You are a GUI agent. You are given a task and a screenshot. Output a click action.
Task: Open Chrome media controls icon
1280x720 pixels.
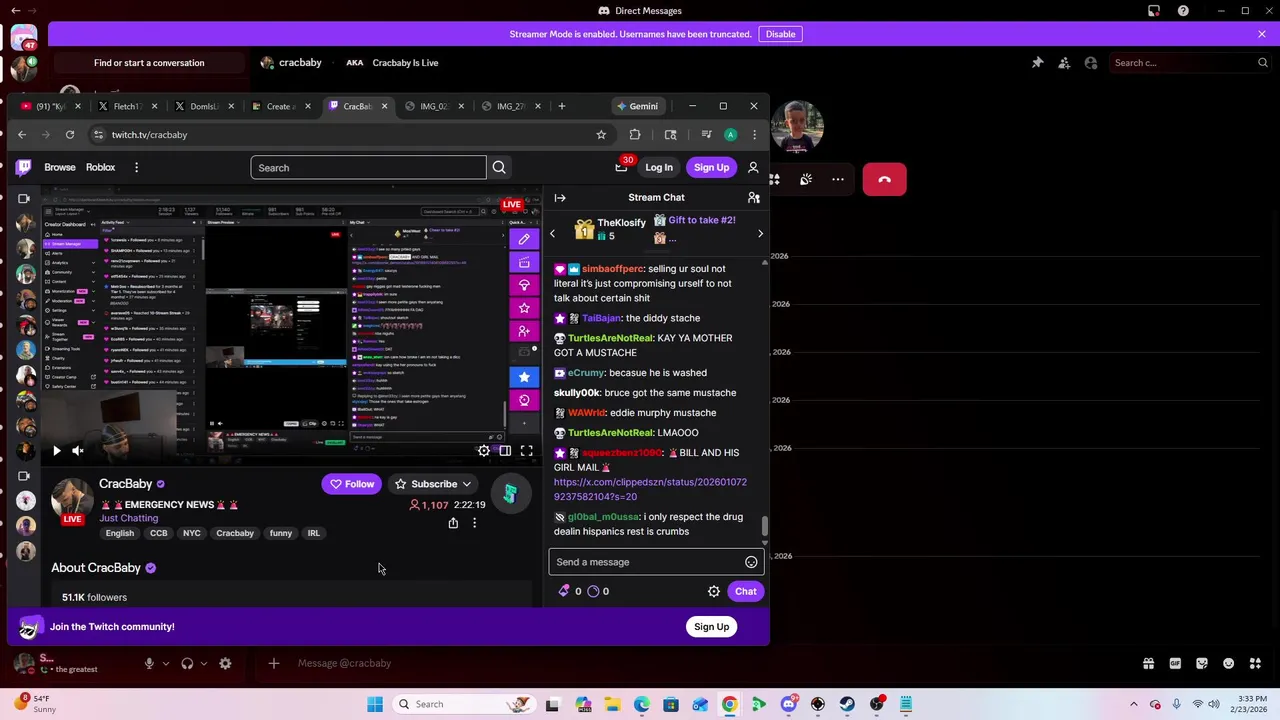(x=706, y=135)
